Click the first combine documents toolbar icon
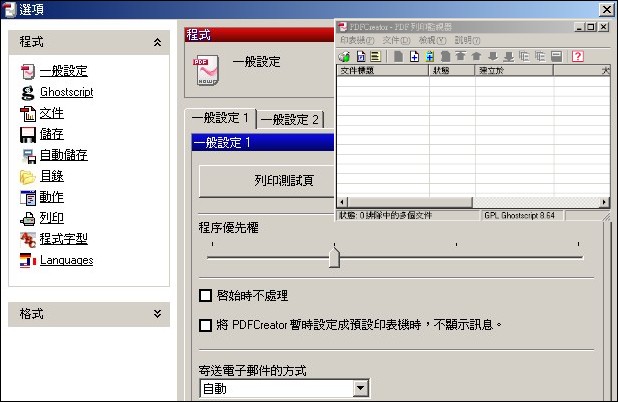Viewport: 618px width, 402px height. (x=524, y=57)
